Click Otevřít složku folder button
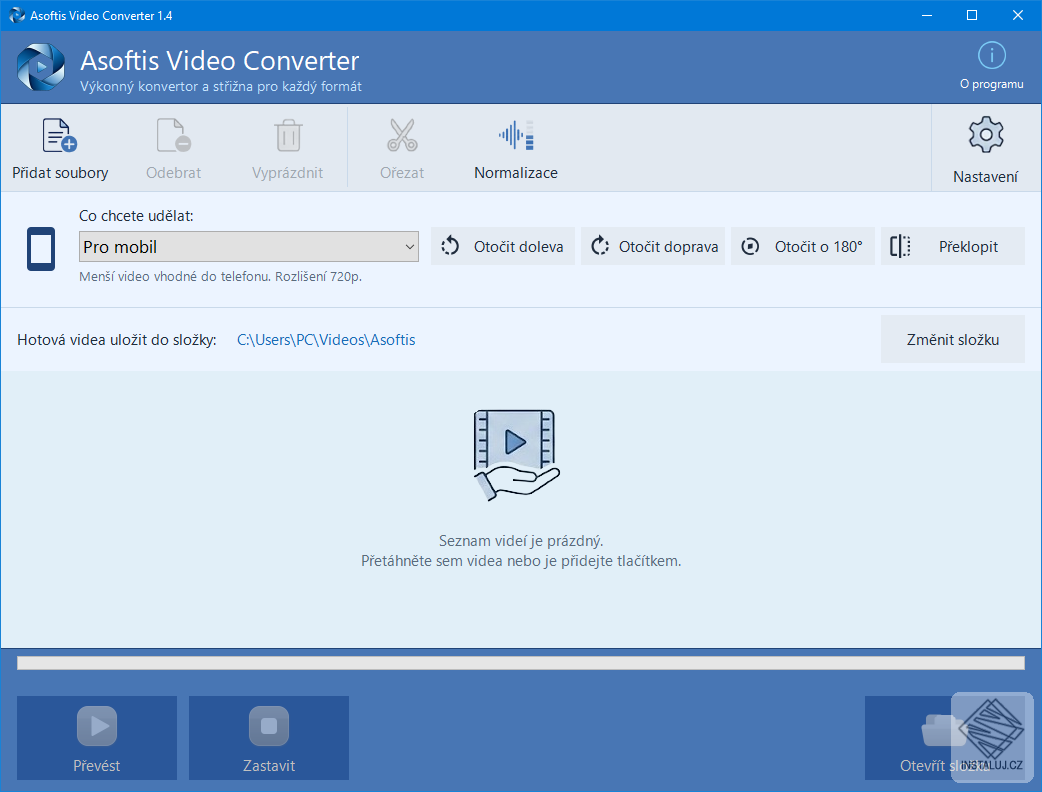Image resolution: width=1042 pixels, height=792 pixels. (945, 738)
